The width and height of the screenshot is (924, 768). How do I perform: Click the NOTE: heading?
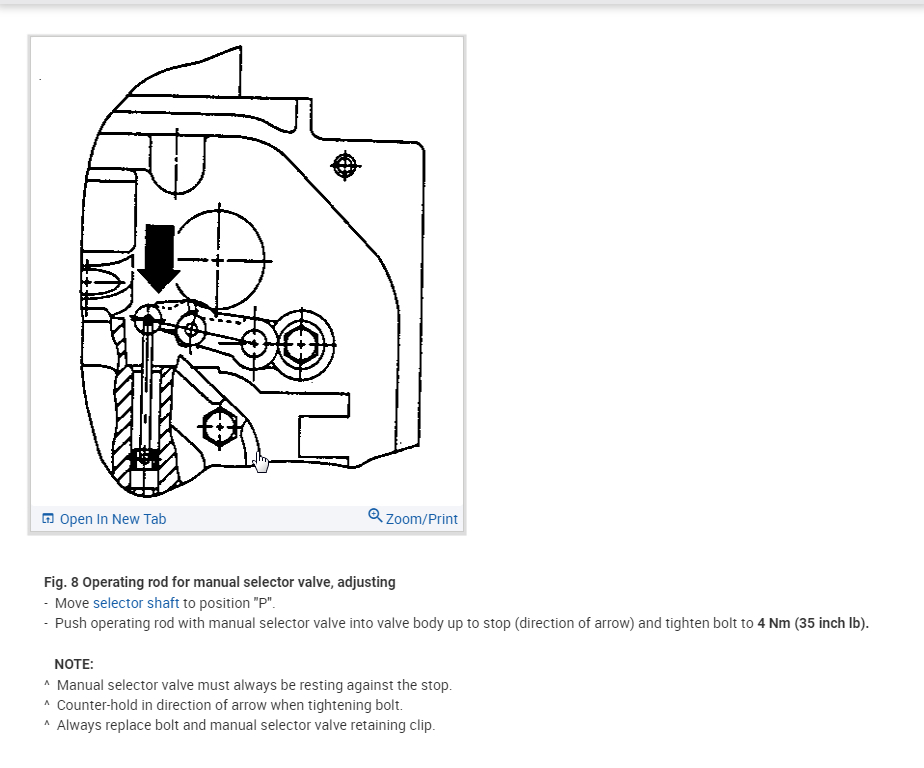[x=74, y=664]
